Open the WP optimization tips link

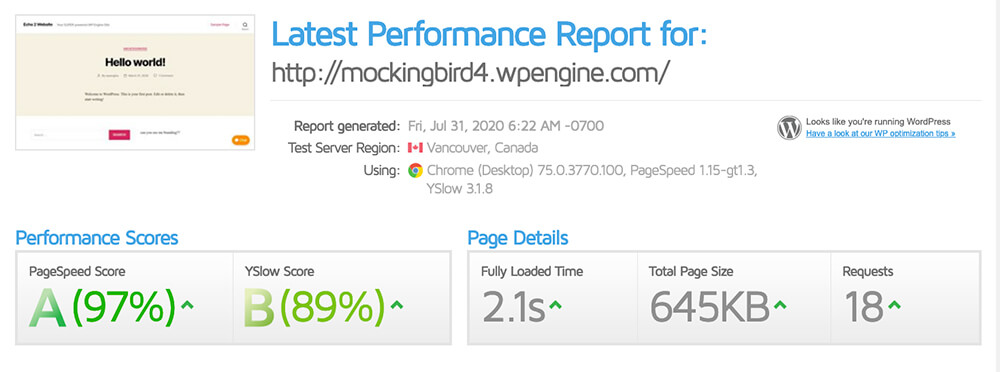tap(880, 134)
